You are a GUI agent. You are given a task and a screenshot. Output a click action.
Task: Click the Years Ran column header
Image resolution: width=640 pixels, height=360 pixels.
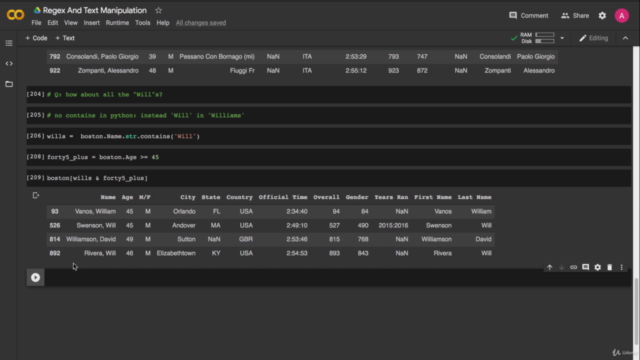pyautogui.click(x=391, y=197)
